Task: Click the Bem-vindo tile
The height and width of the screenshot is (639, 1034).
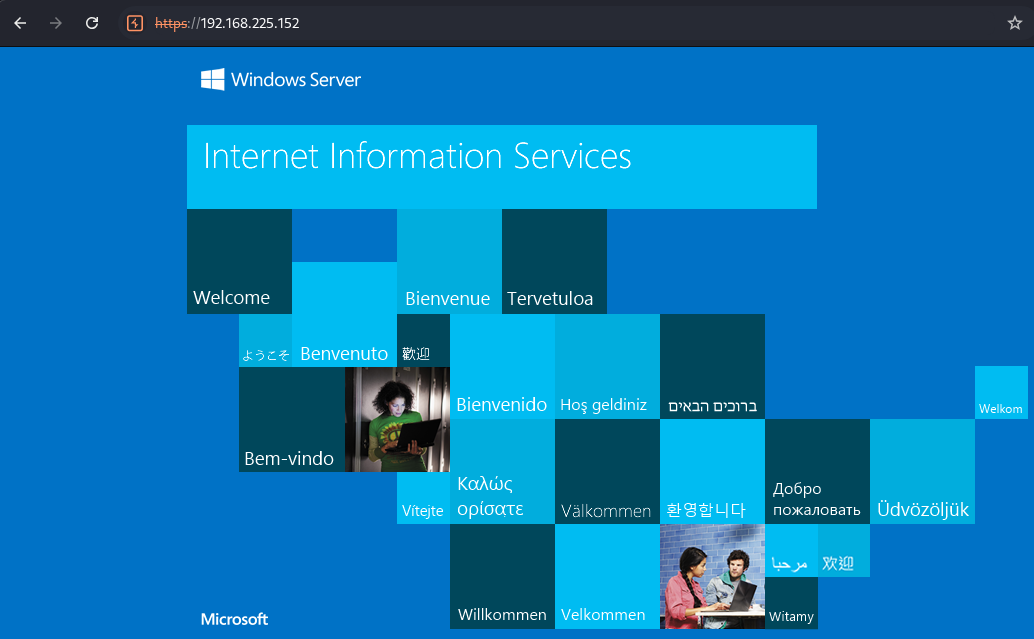Action: [x=291, y=419]
